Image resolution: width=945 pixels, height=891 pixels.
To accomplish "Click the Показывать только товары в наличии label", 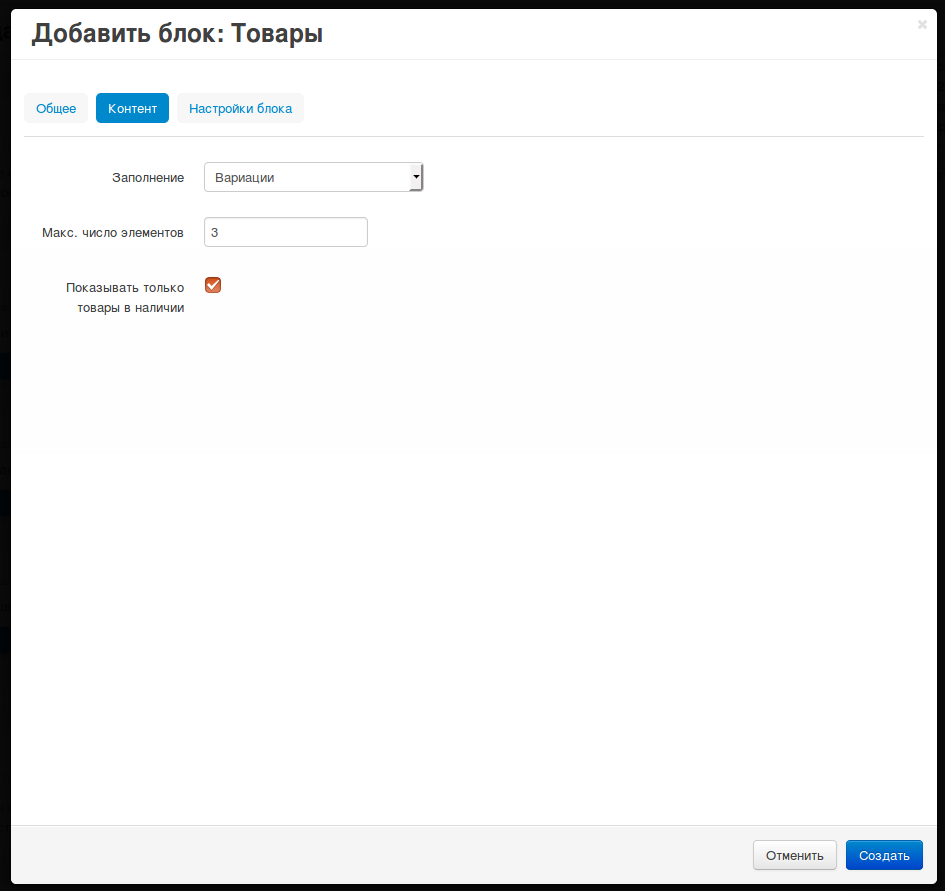I will tap(125, 297).
